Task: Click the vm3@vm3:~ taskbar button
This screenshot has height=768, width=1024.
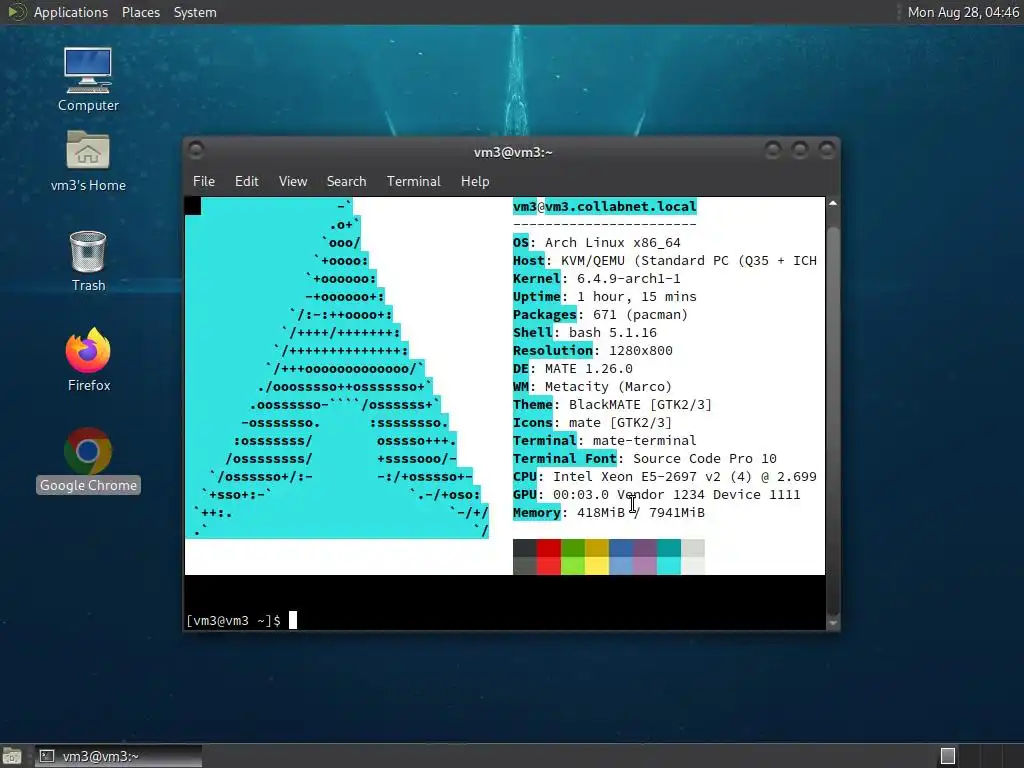Action: (x=118, y=756)
